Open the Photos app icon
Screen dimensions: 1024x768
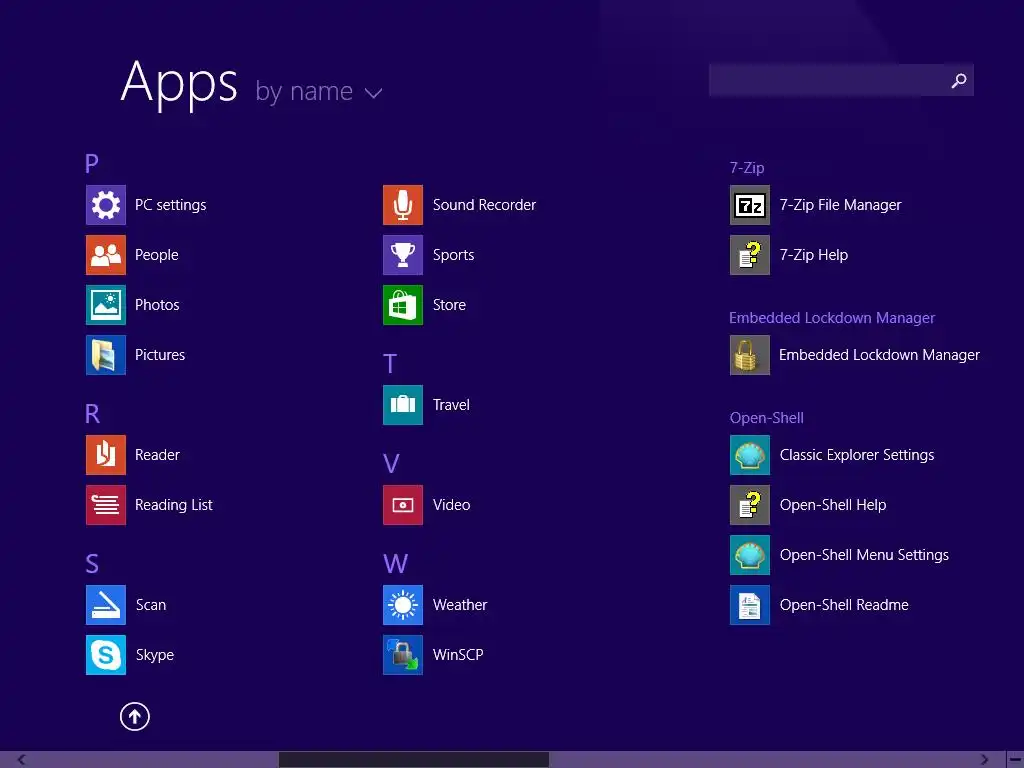(106, 305)
